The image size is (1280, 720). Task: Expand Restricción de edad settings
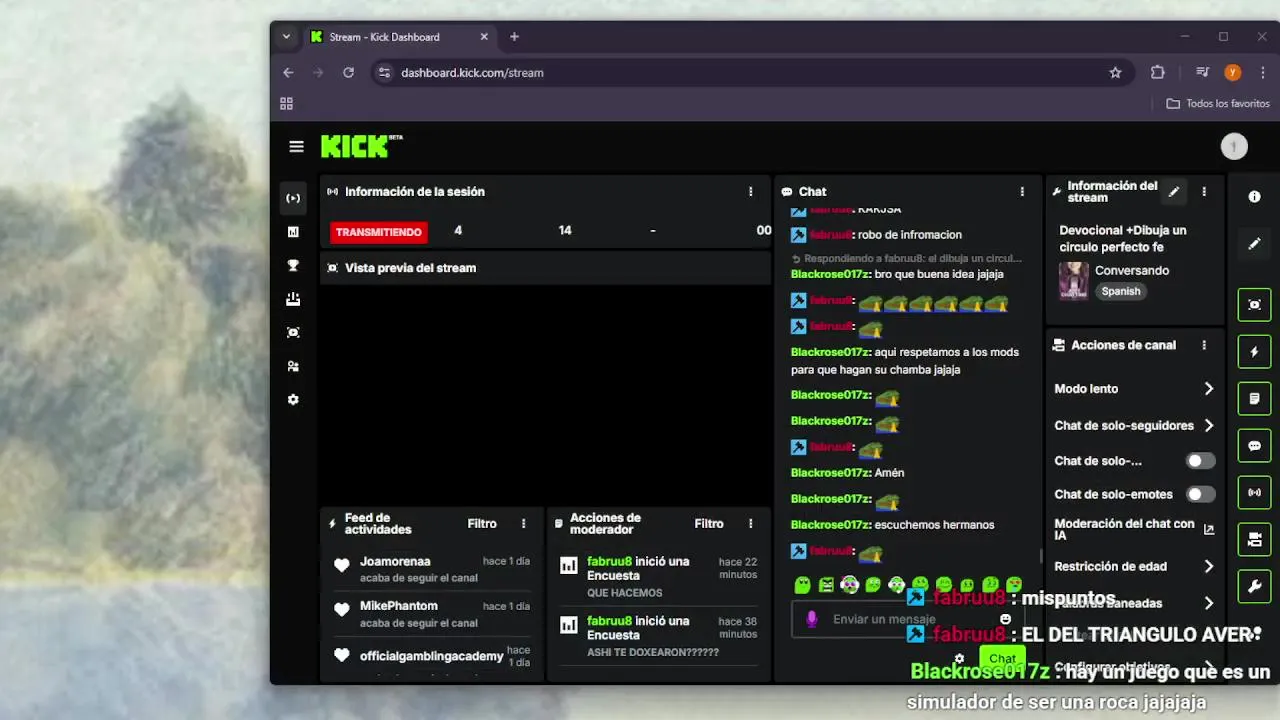coord(1208,566)
